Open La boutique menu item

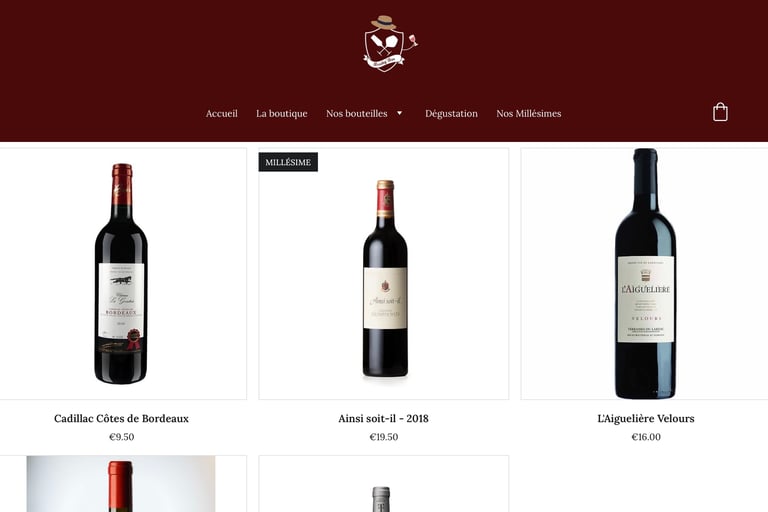tap(282, 113)
